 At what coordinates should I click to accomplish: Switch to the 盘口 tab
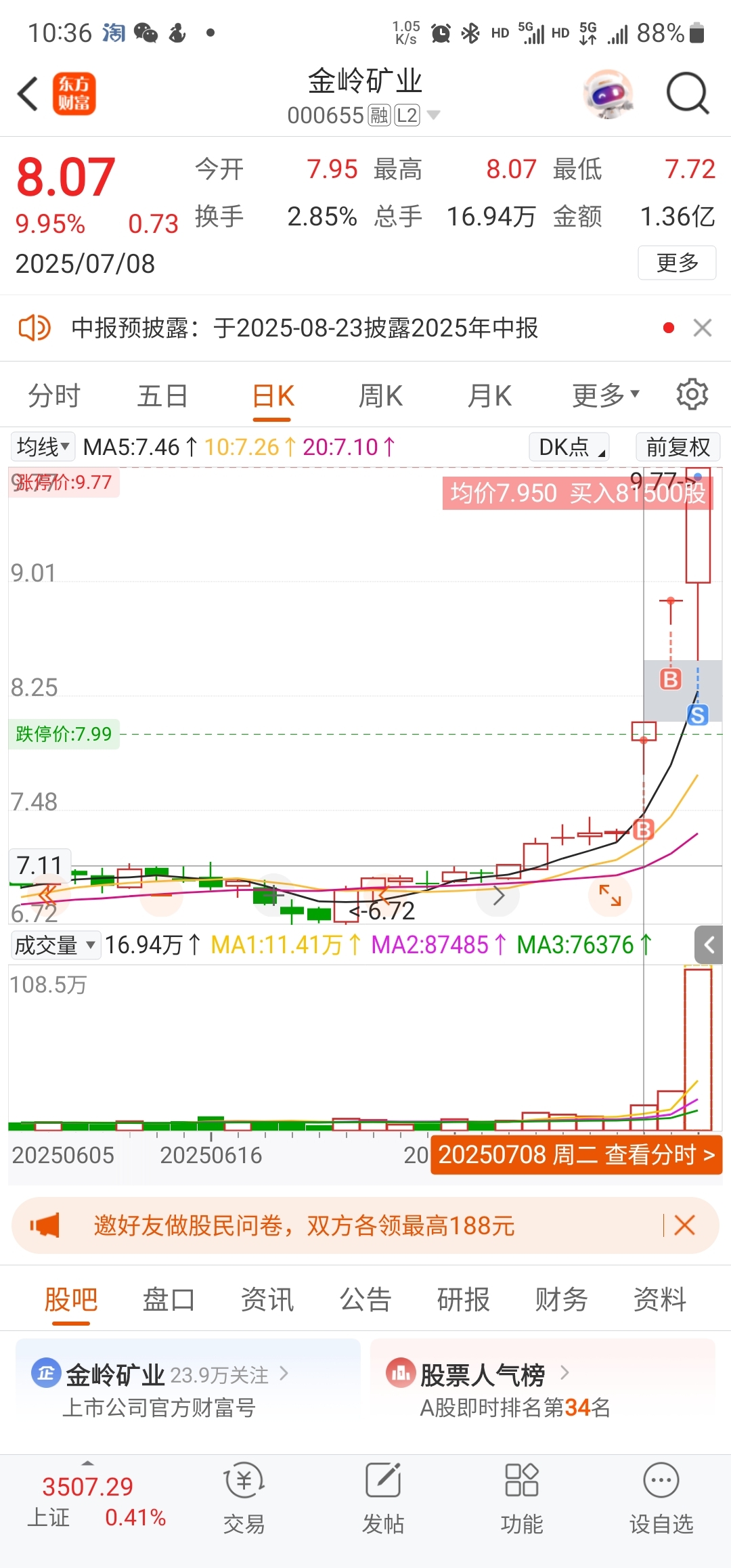click(169, 1300)
